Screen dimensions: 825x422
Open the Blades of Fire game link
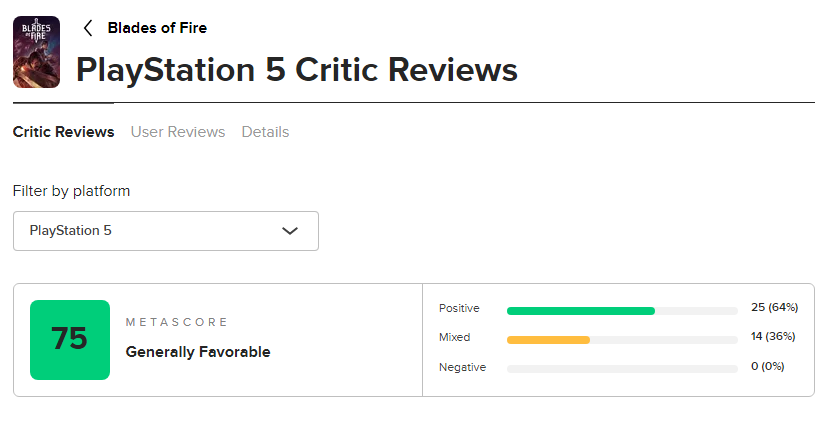point(157,28)
